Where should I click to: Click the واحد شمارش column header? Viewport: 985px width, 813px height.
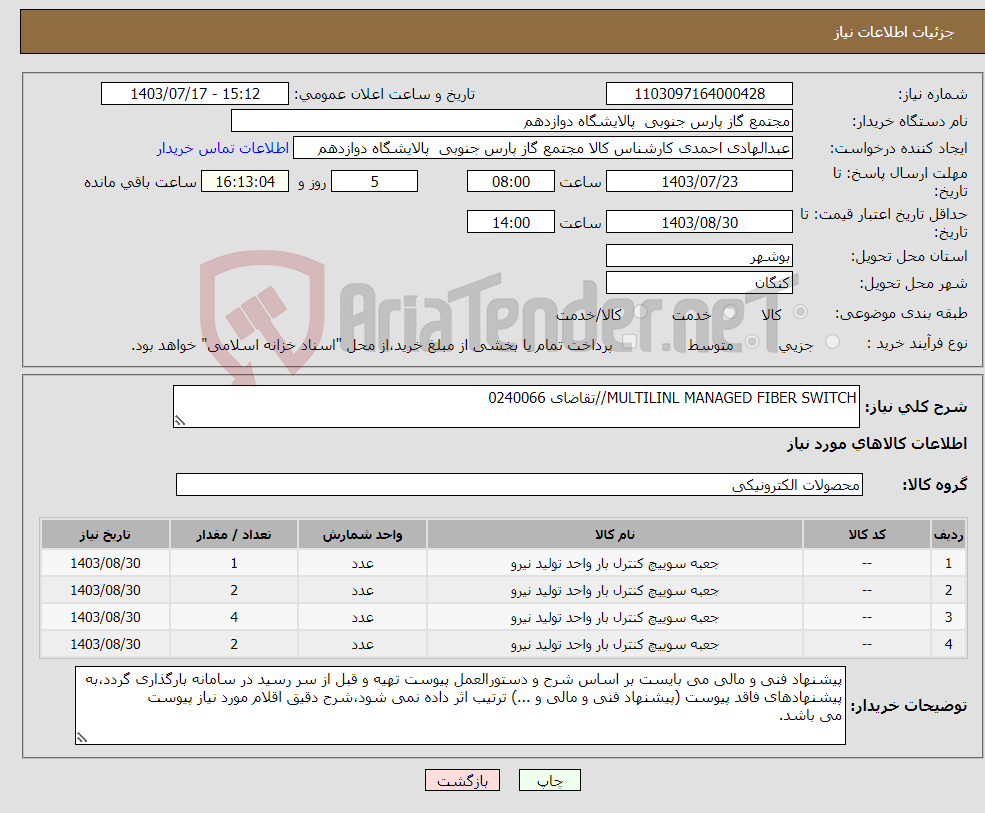(x=362, y=534)
